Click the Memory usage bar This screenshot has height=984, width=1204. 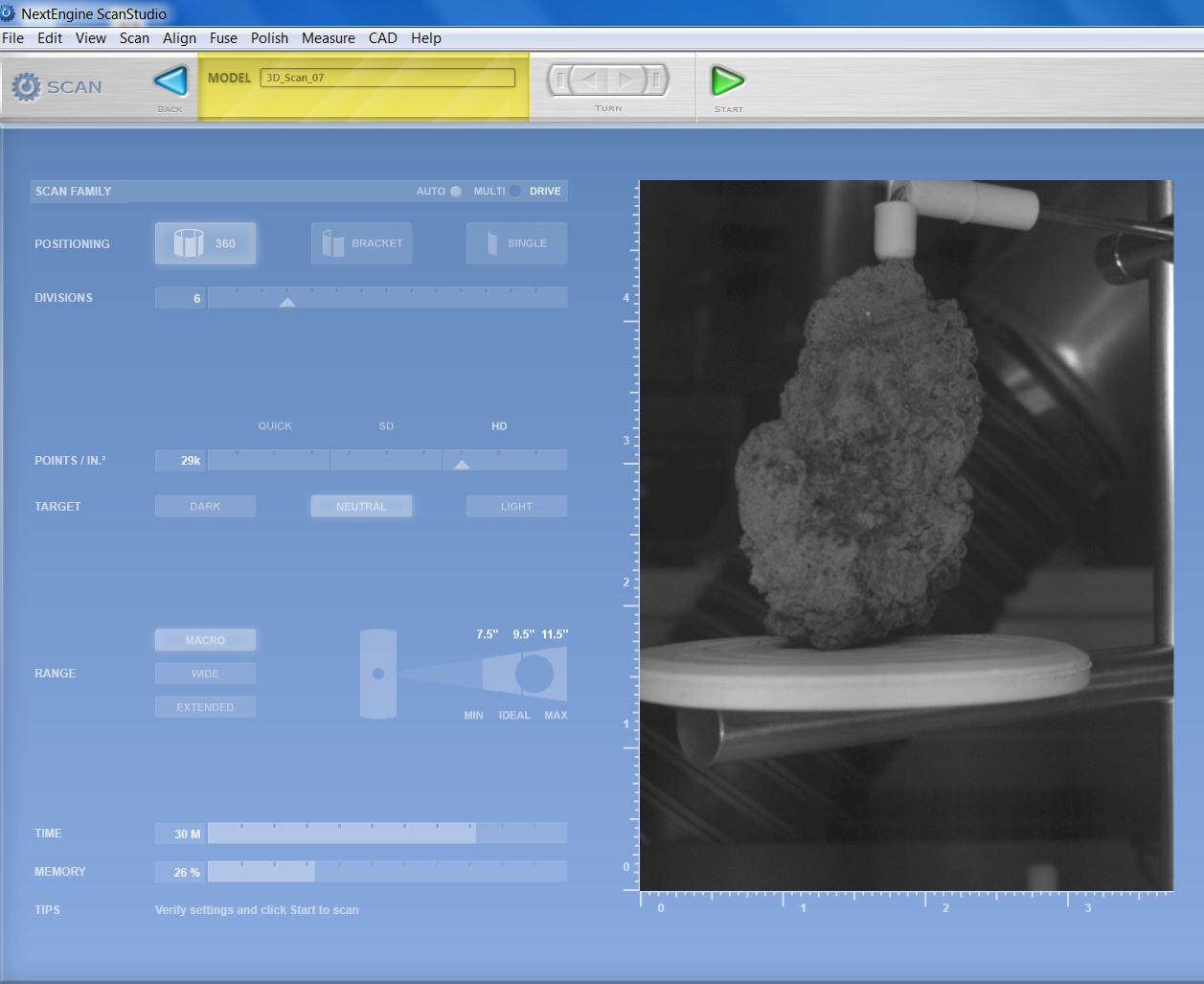[x=387, y=872]
